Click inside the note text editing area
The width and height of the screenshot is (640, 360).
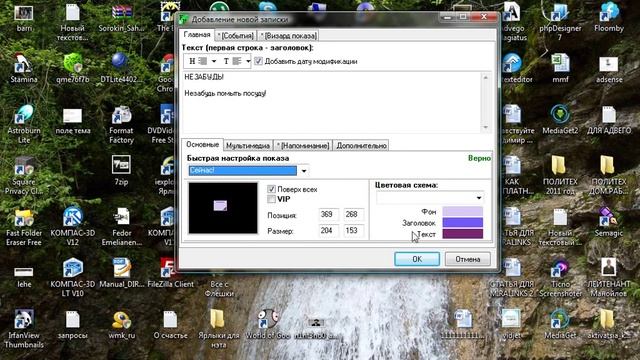[331, 103]
